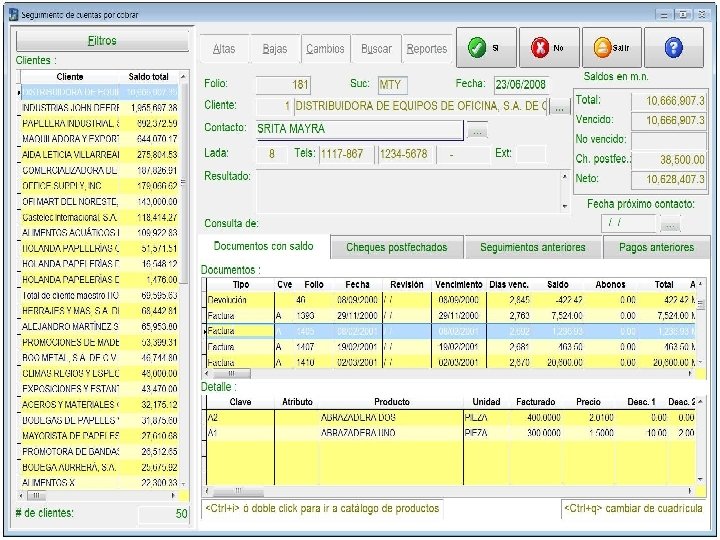720x540 pixels.
Task: View the Pagos anteriores tab
Action: pos(656,247)
